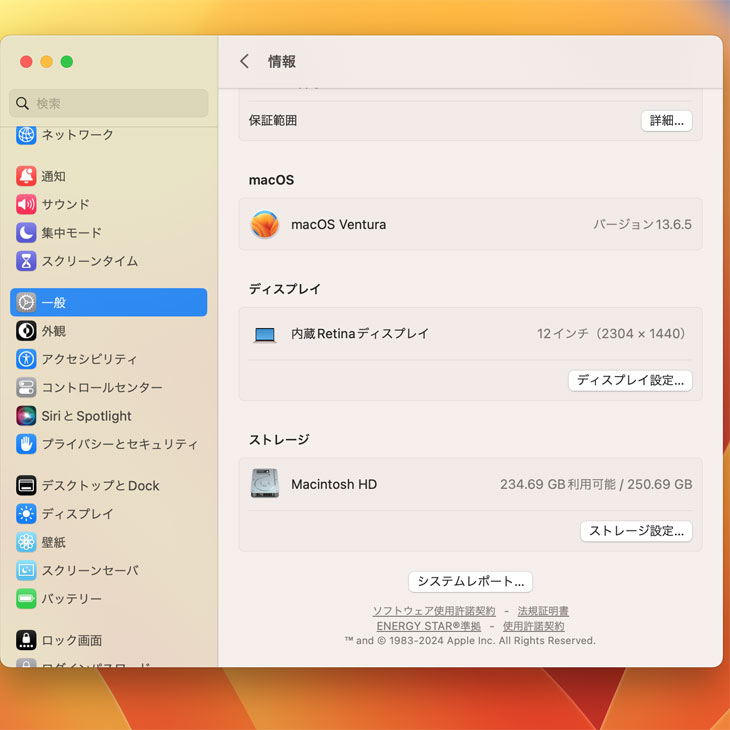
Task: Select the 通知 (Notifications) bell icon
Action: click(26, 176)
